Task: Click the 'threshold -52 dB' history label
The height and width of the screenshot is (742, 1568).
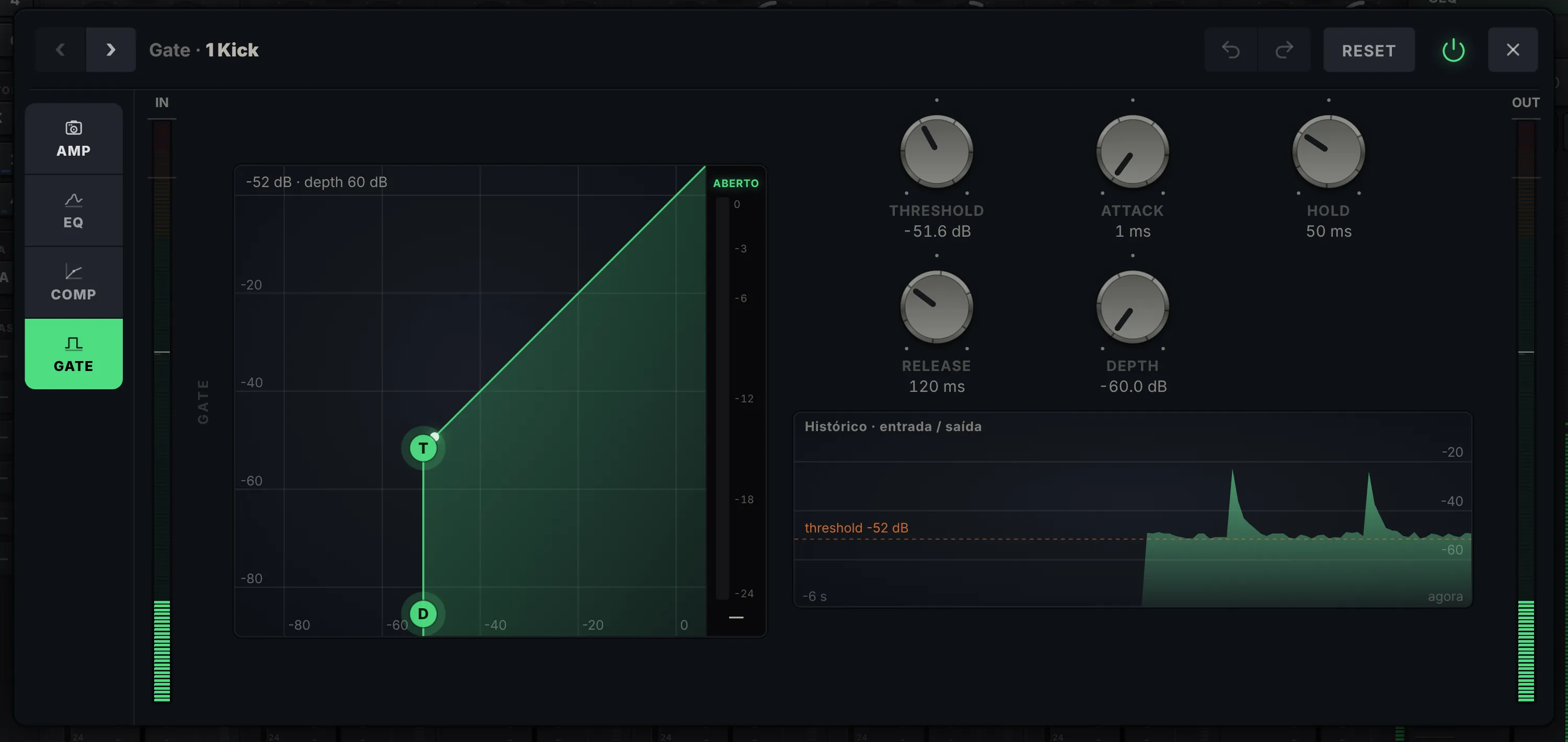Action: pos(856,528)
